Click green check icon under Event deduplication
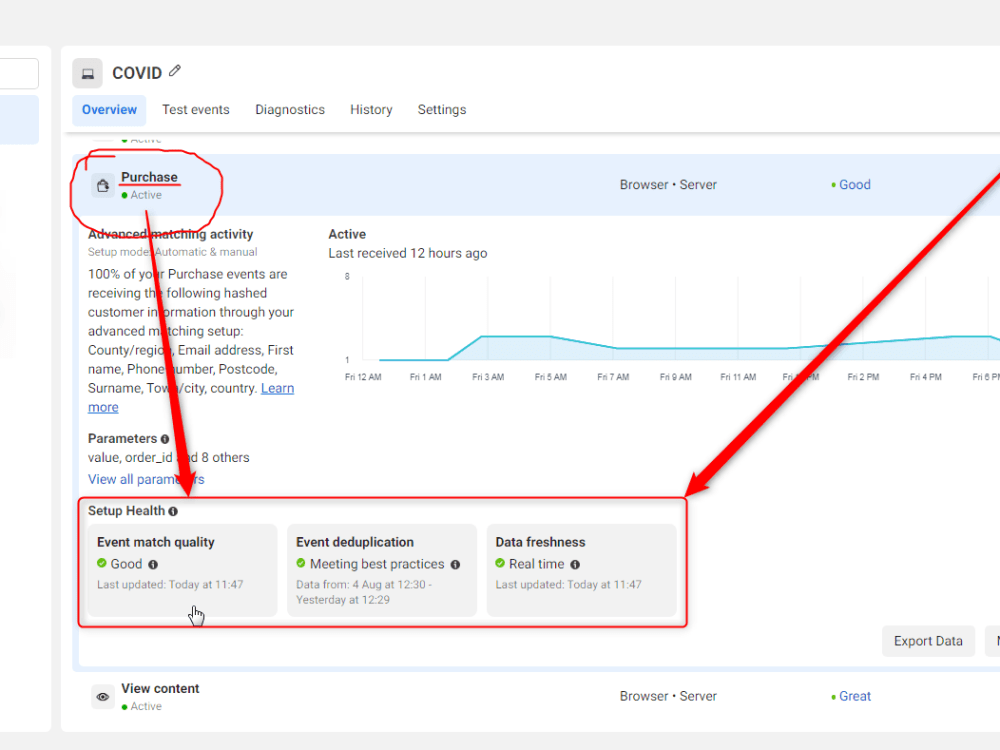The image size is (1000, 750). [x=301, y=563]
